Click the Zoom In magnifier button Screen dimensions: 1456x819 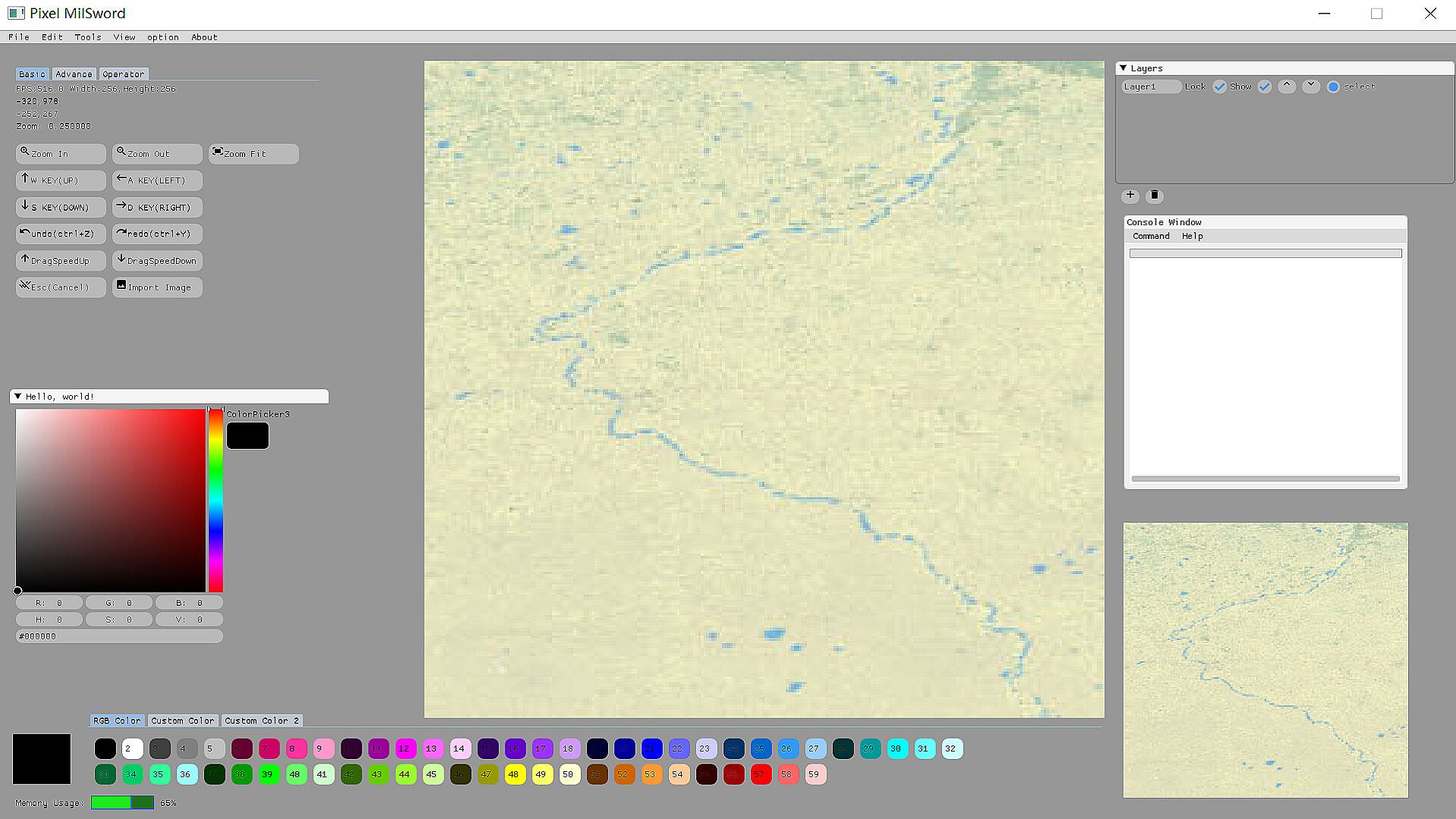tap(60, 154)
